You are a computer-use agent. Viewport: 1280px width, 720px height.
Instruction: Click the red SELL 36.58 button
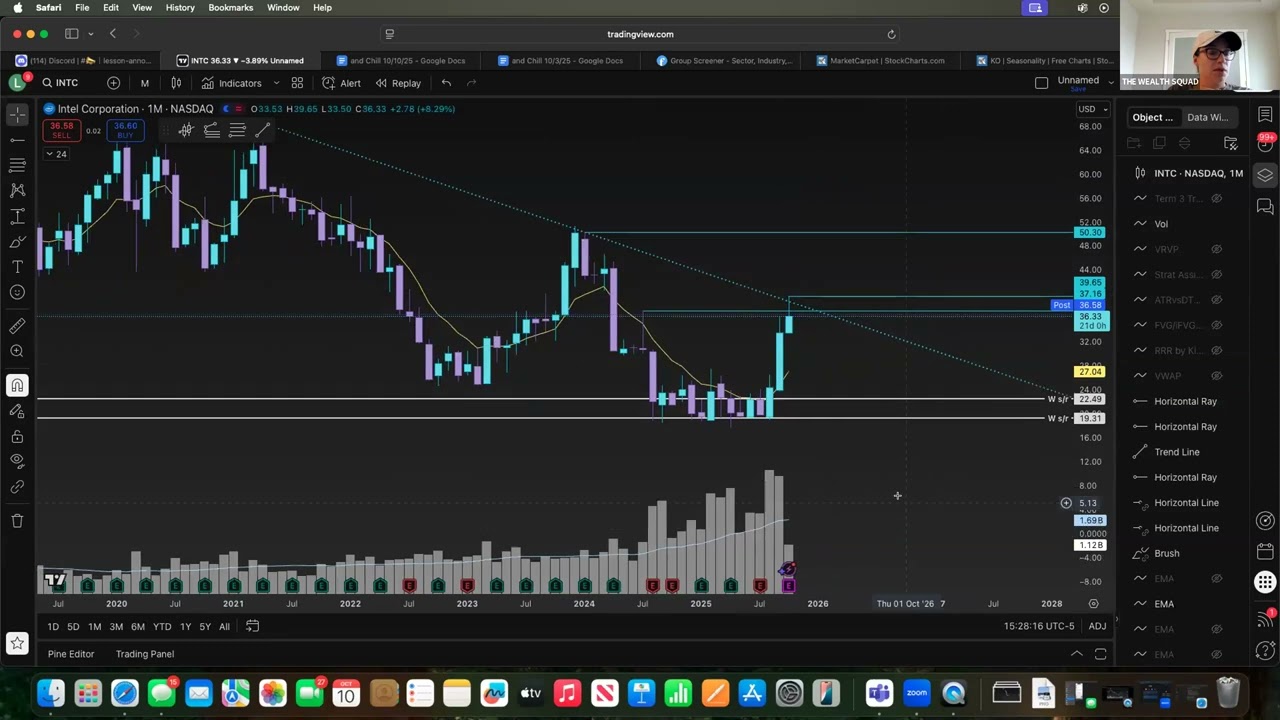click(62, 130)
